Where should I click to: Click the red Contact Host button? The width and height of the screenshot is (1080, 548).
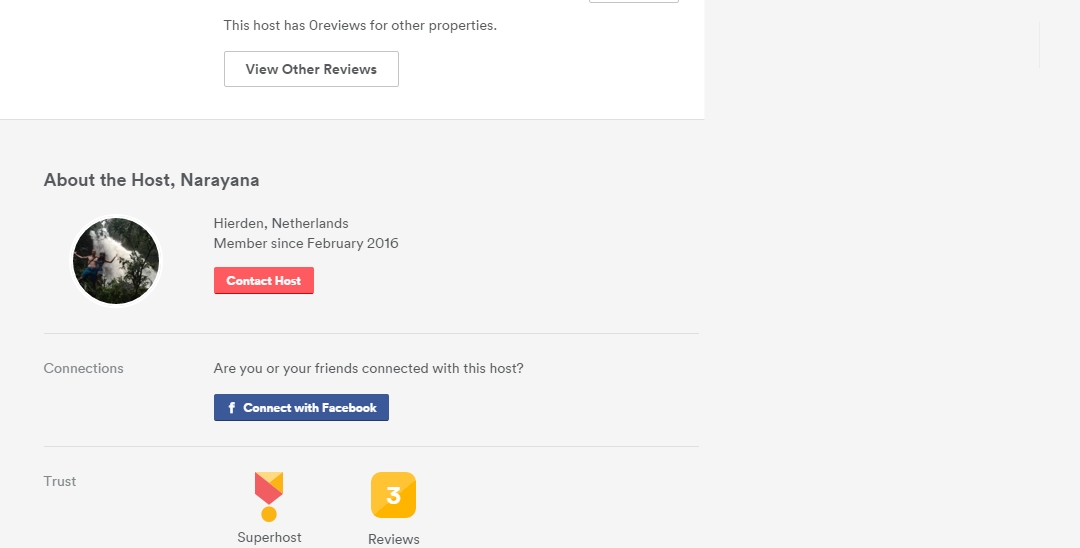(x=264, y=281)
